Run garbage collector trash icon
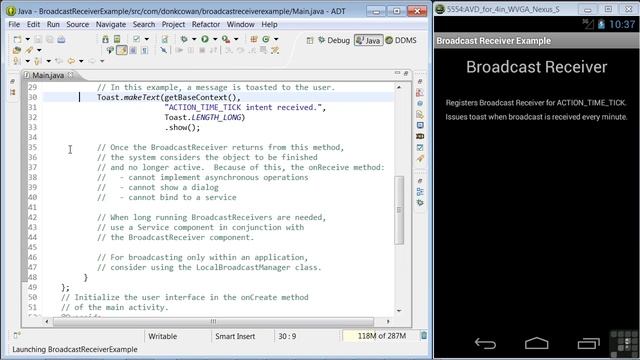Viewport: 640px width, 360px height. pos(424,336)
